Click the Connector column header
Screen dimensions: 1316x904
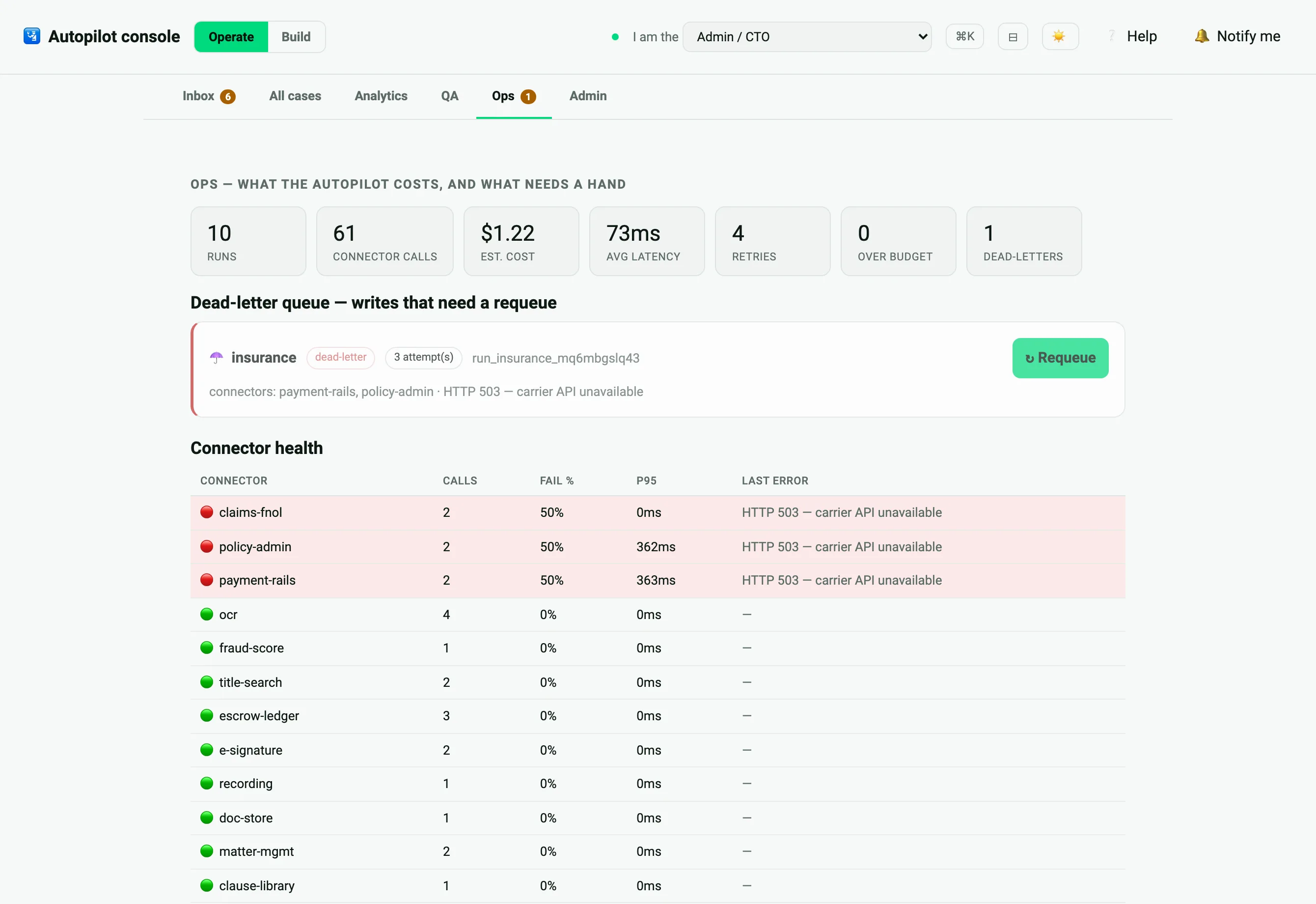(x=234, y=480)
